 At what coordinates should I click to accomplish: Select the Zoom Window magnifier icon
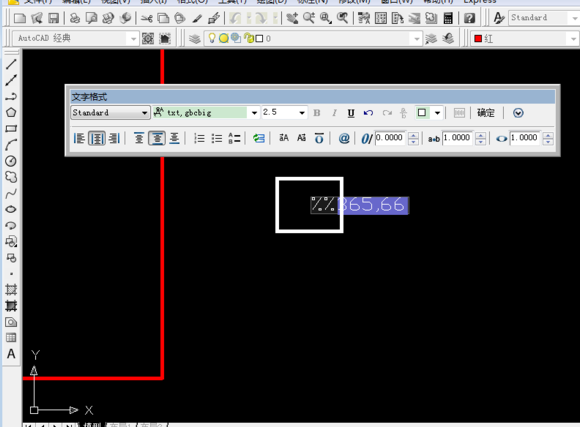coord(326,18)
